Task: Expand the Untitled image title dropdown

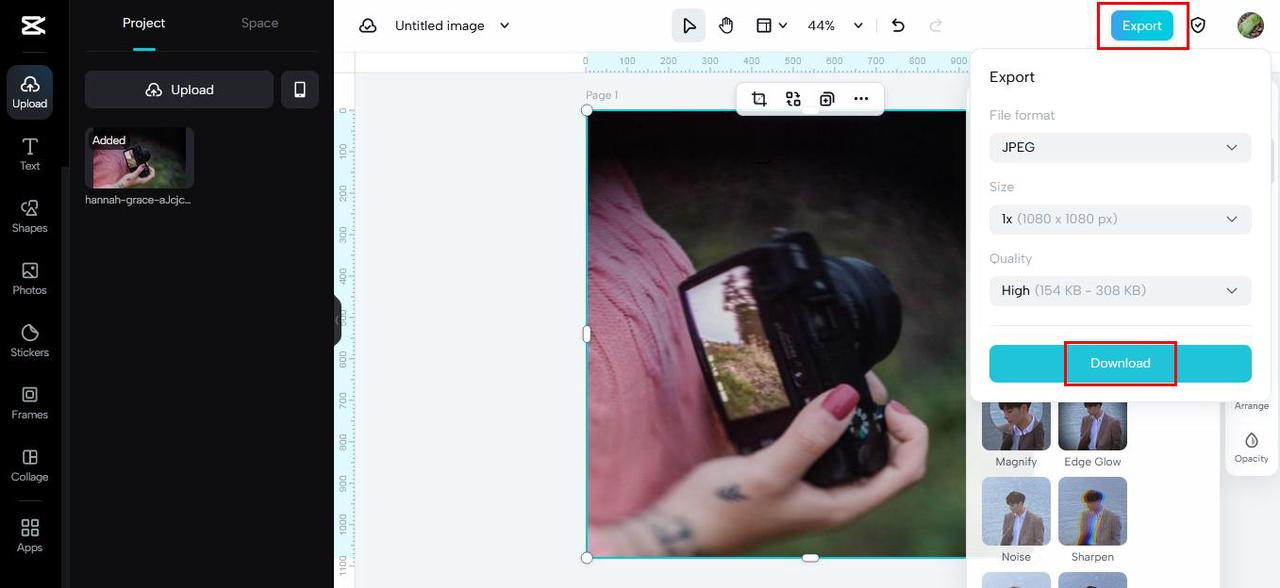Action: tap(505, 26)
